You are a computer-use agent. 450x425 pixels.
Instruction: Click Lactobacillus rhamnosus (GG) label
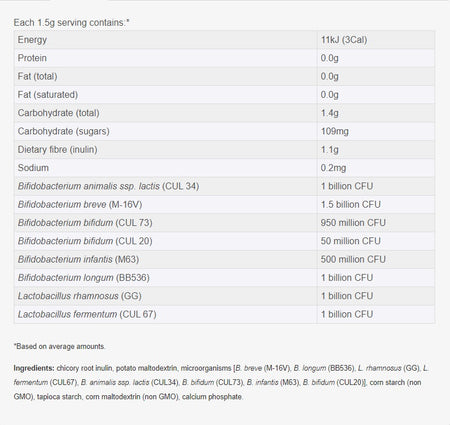pyautogui.click(x=80, y=296)
